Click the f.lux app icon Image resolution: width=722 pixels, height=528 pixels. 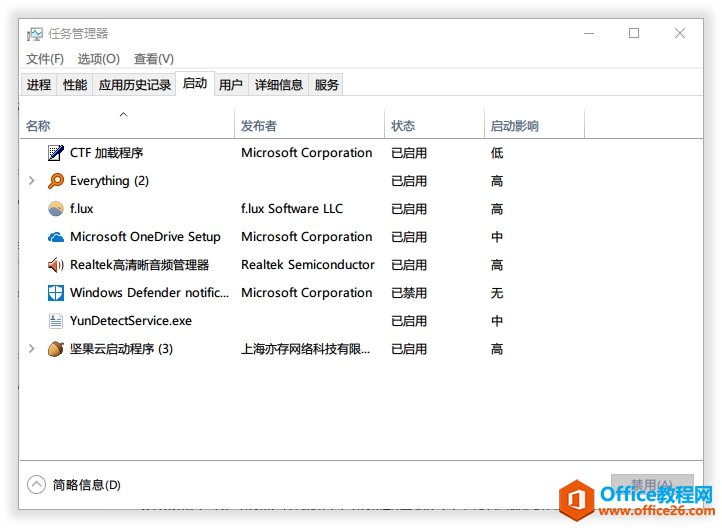(x=56, y=209)
